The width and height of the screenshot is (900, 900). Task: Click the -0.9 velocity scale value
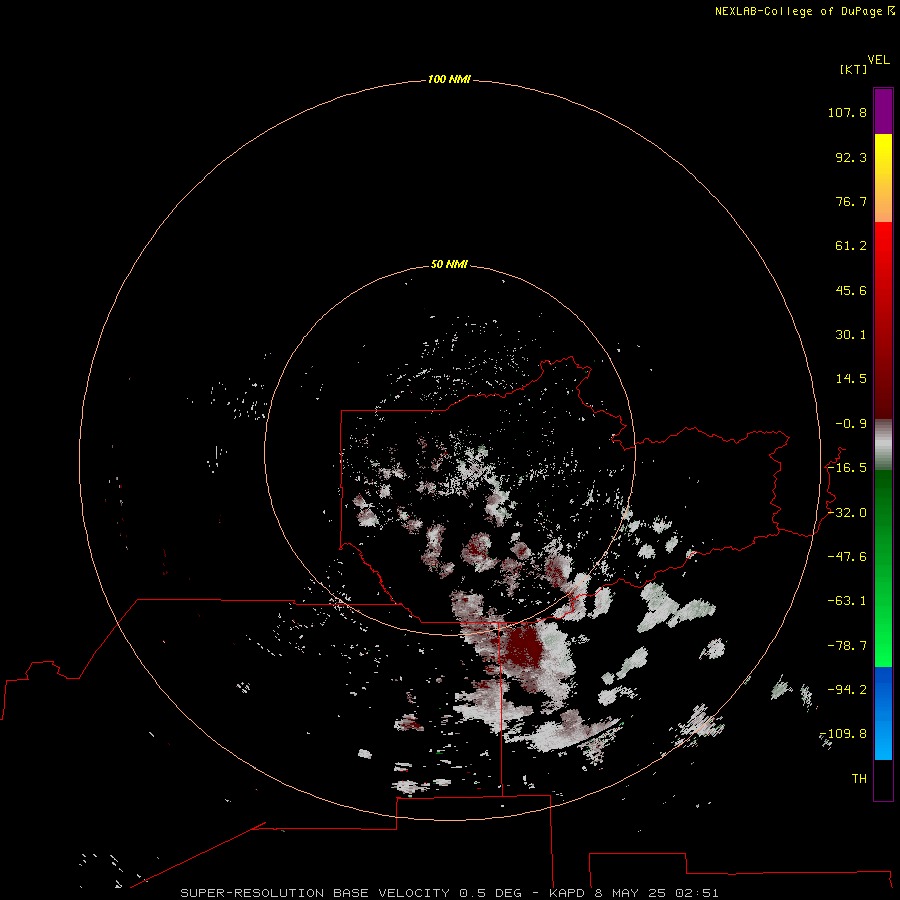(851, 424)
